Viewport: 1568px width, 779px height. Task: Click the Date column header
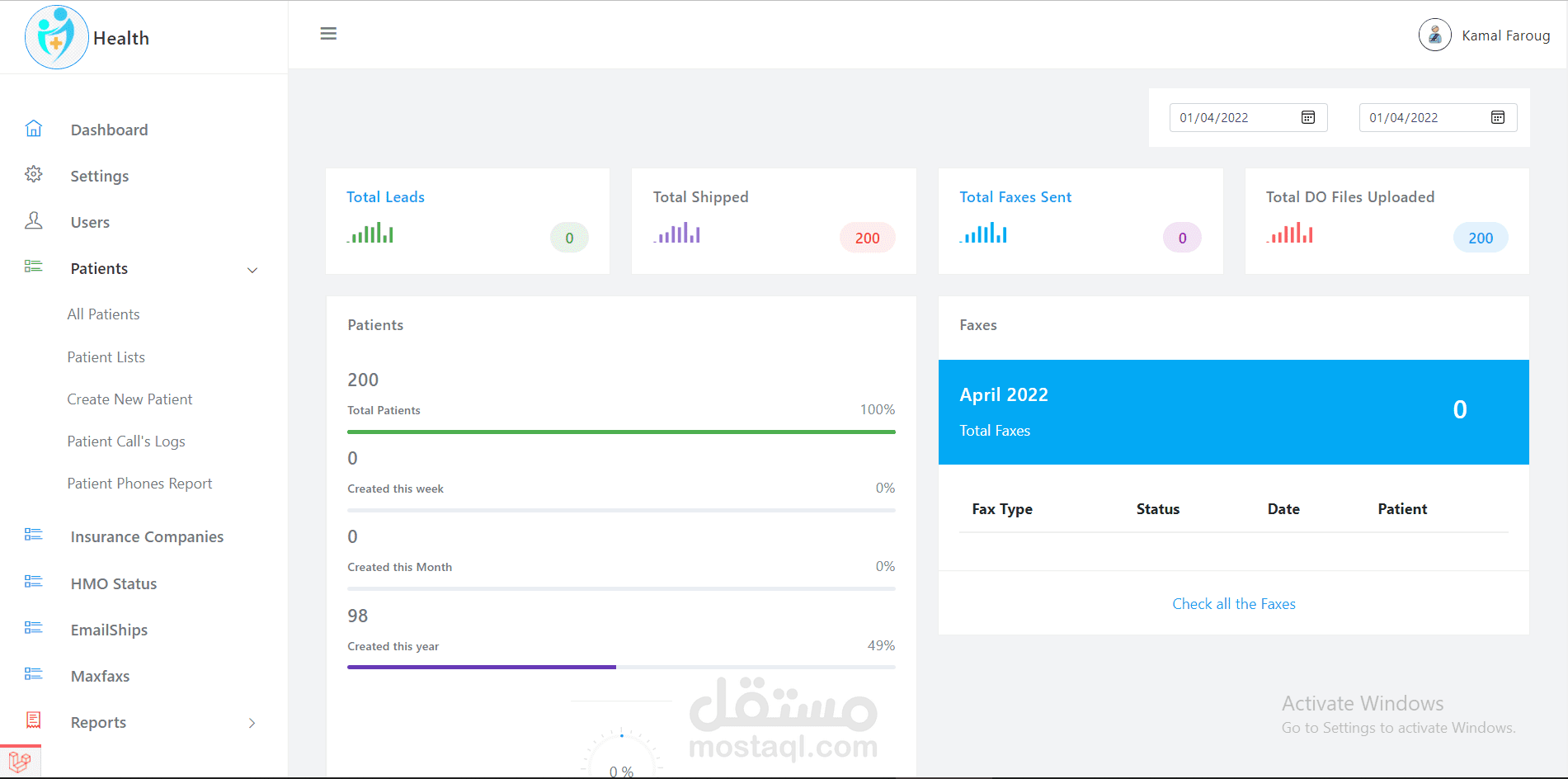[x=1283, y=509]
